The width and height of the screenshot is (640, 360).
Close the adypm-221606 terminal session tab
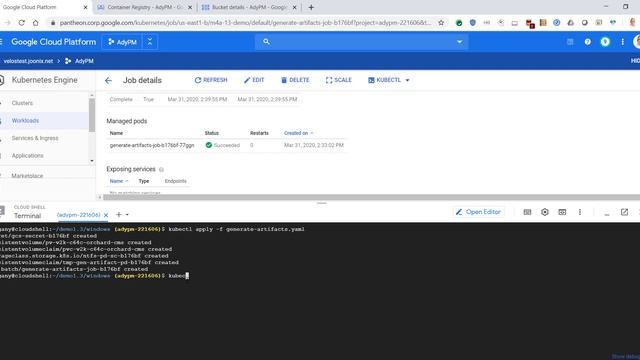click(x=106, y=215)
